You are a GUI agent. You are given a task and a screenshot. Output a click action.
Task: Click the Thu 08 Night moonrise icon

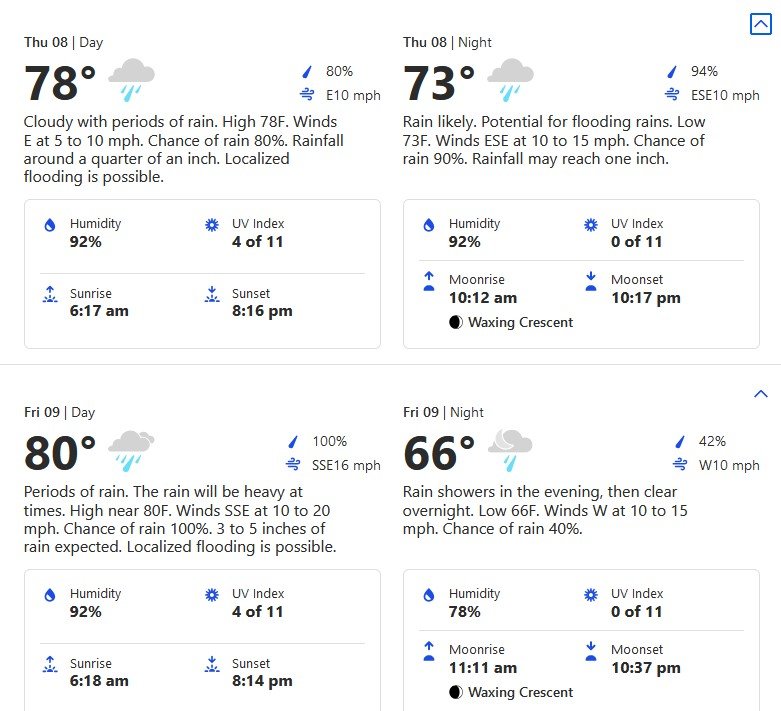coord(429,281)
